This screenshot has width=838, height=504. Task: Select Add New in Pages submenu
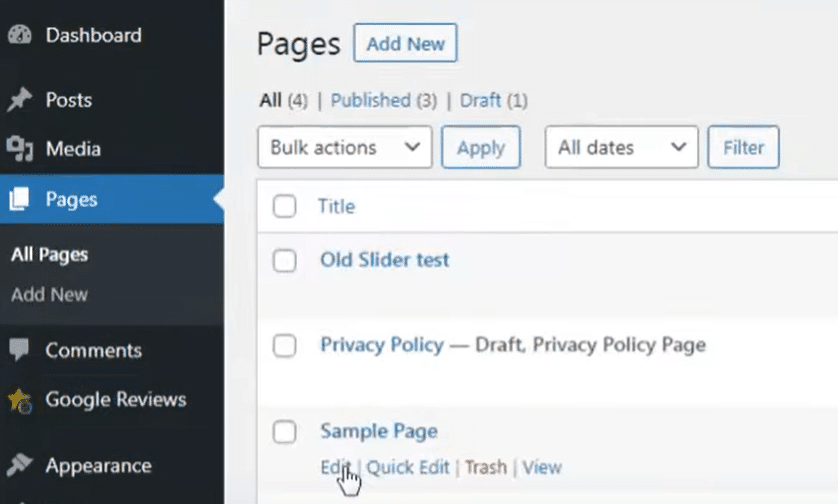pyautogui.click(x=50, y=294)
